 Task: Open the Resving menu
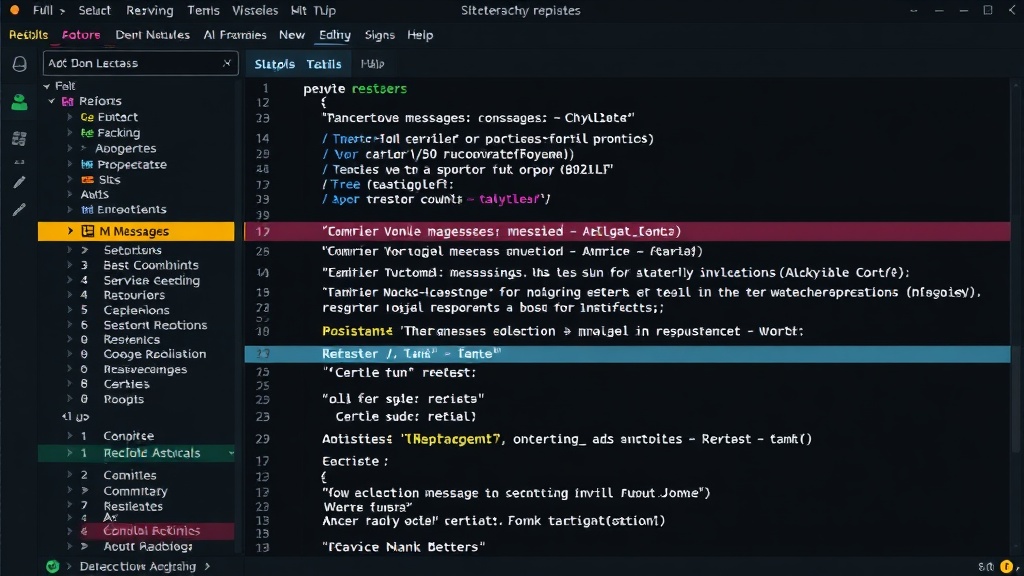[x=150, y=10]
